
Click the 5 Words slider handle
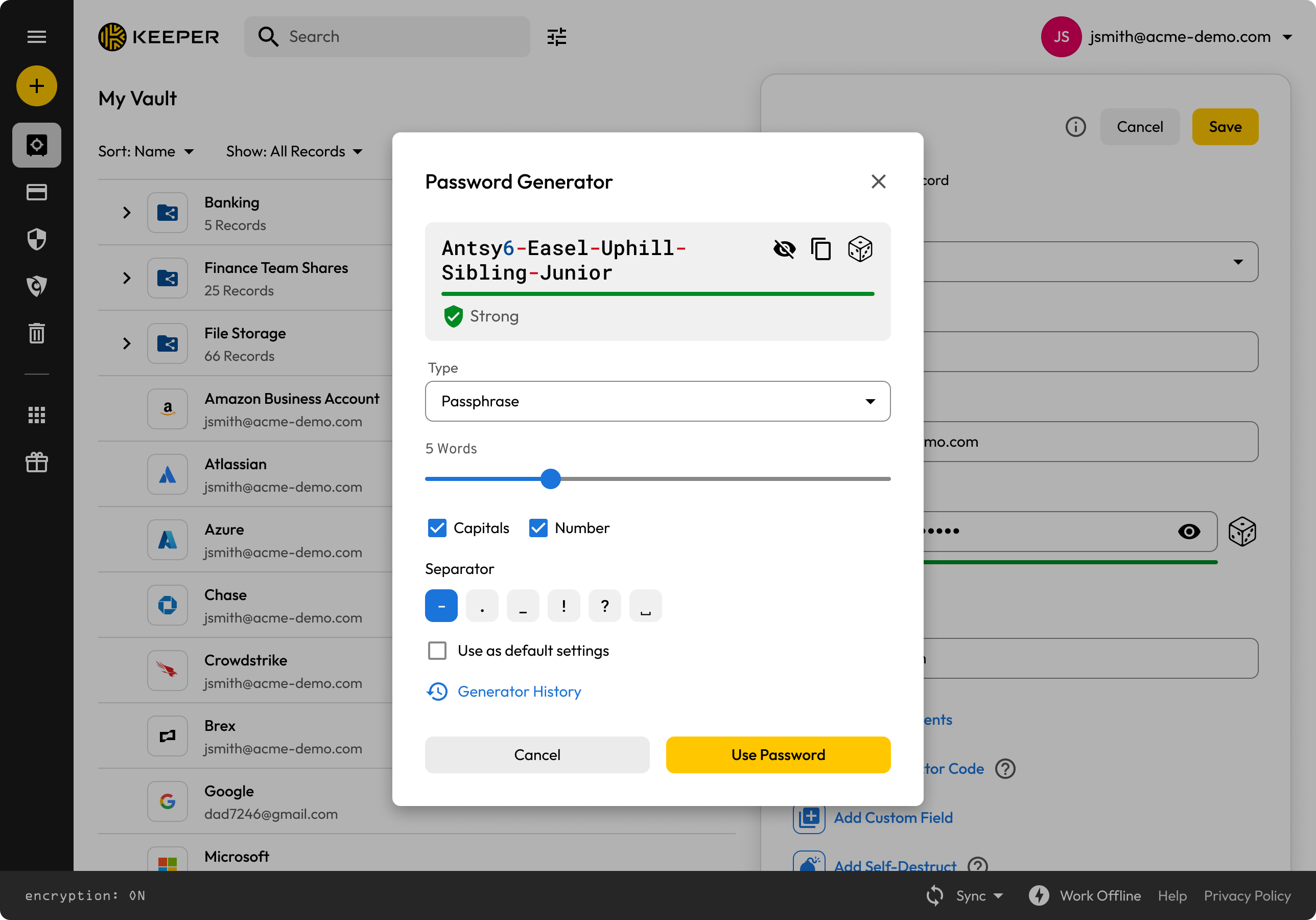(550, 478)
